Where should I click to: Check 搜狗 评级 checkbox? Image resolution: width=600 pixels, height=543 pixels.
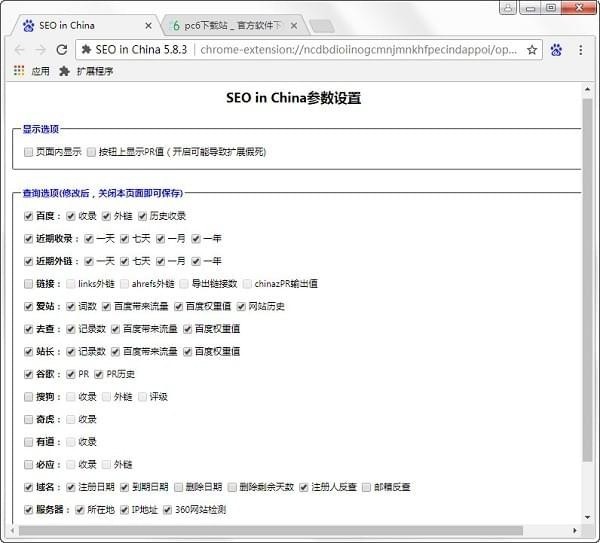pyautogui.click(x=142, y=397)
